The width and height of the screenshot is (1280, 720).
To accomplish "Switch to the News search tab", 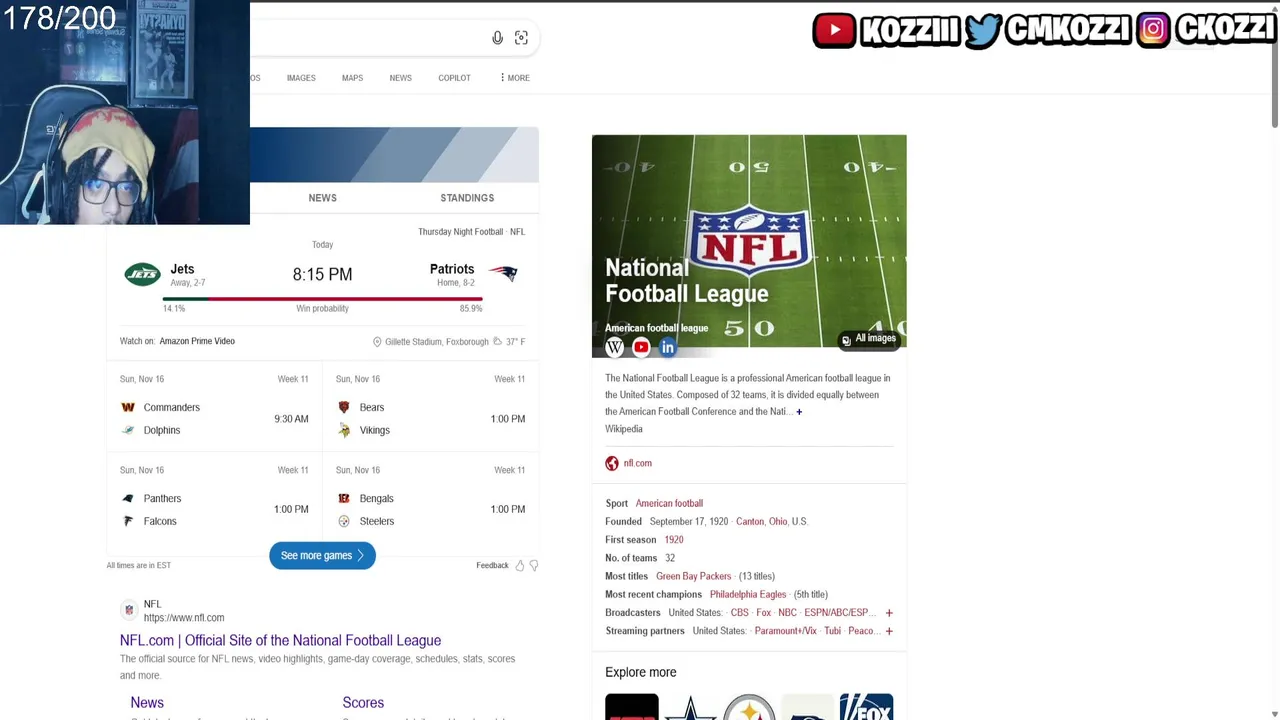I will coord(400,78).
